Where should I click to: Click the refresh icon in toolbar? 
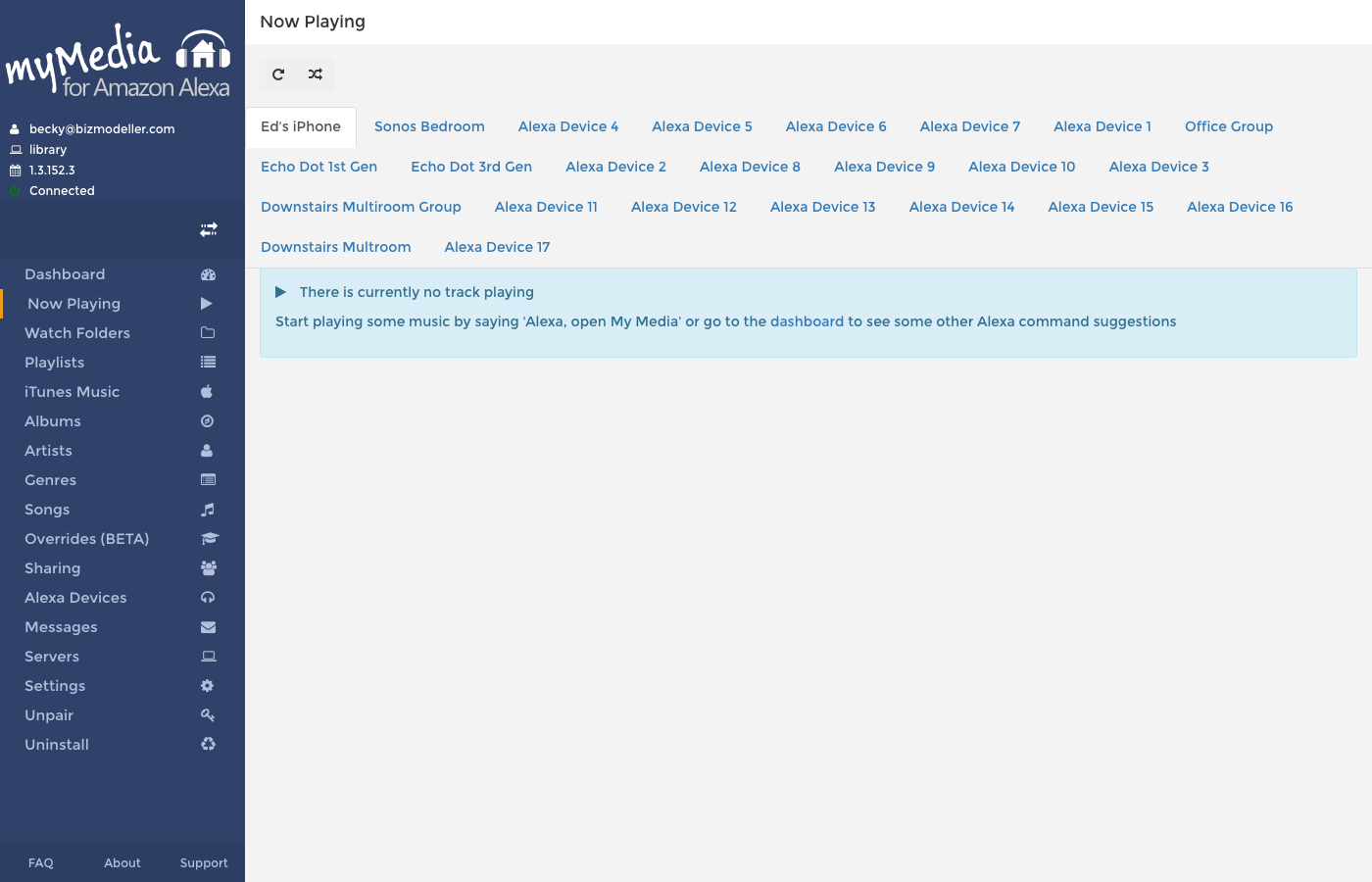click(278, 74)
